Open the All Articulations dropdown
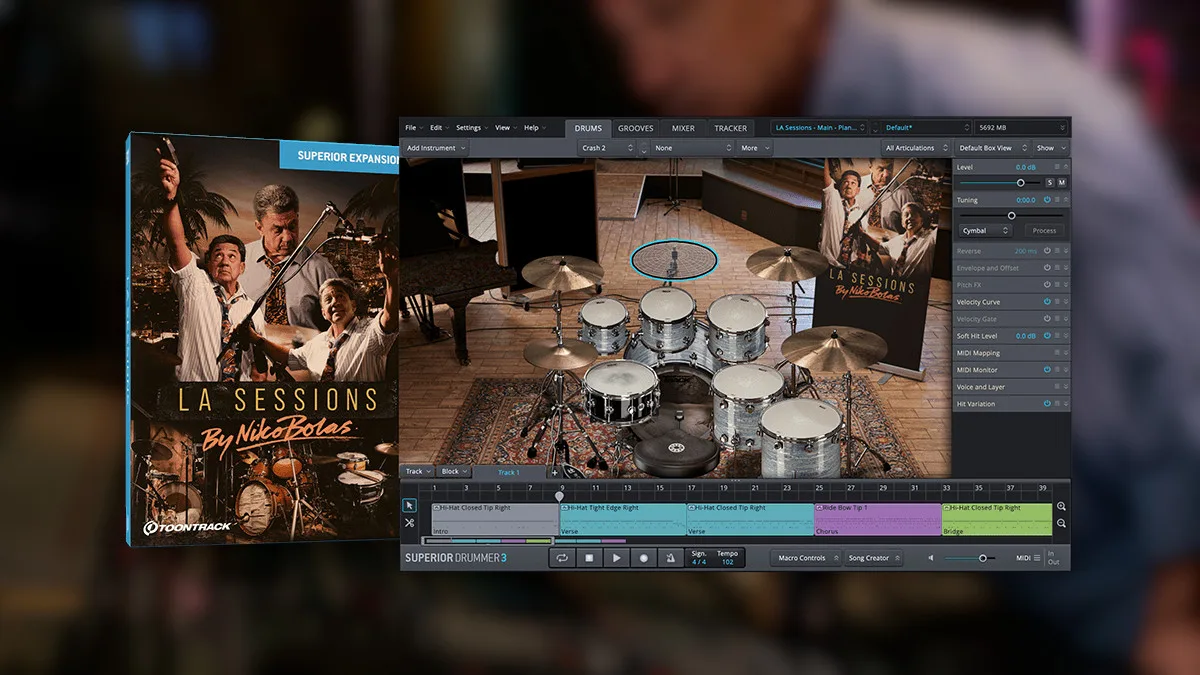Screen dimensions: 1200x675 916,148
